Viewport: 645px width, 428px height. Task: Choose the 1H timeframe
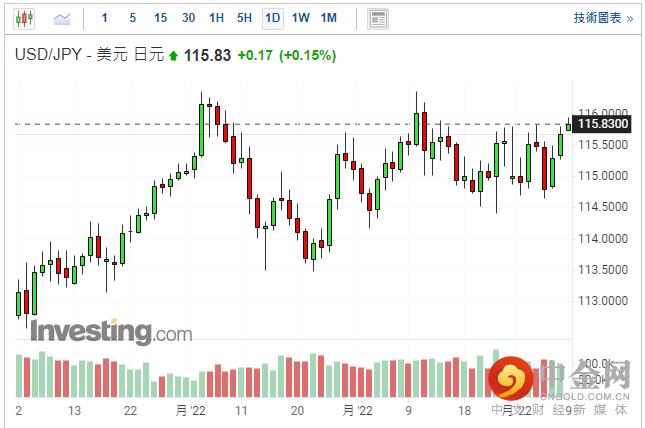tap(216, 18)
